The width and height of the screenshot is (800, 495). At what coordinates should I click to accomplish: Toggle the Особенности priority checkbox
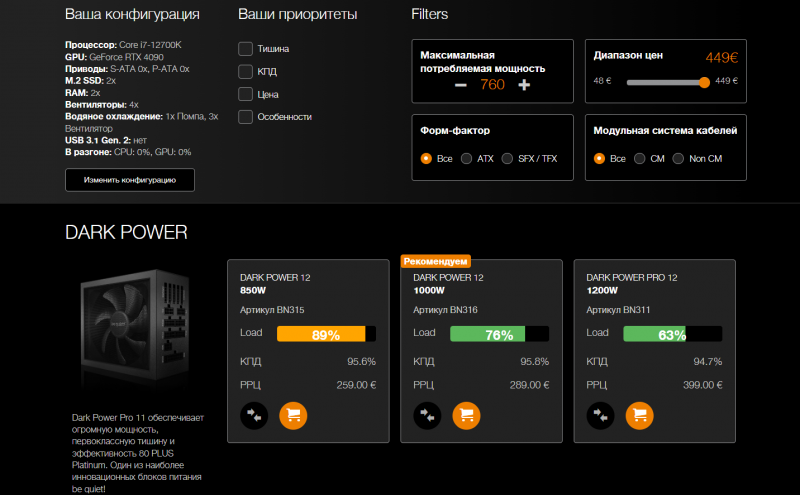point(245,117)
